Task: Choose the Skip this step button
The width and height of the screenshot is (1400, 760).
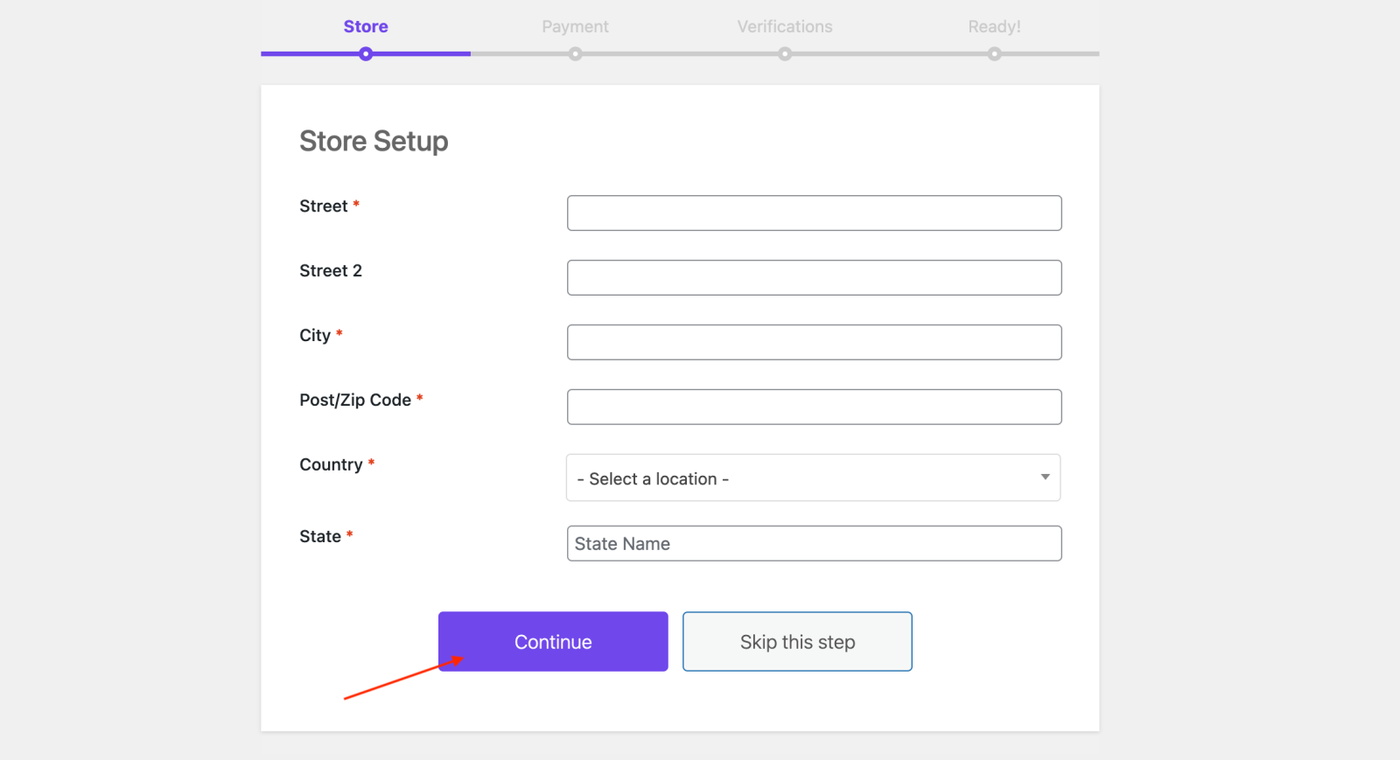Action: 797,641
